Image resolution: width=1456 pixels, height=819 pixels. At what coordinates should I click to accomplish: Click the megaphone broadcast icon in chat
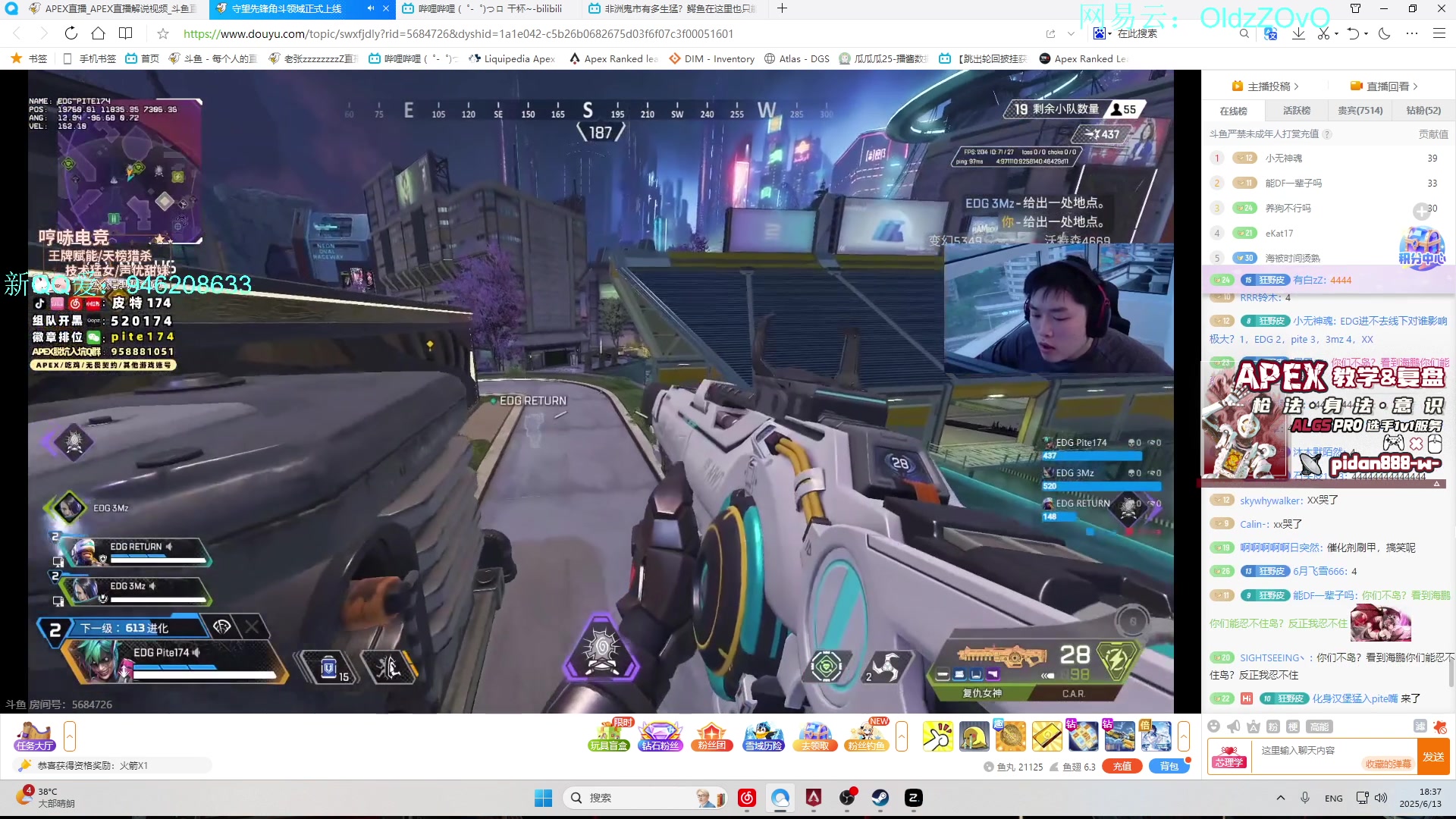coord(1234,726)
